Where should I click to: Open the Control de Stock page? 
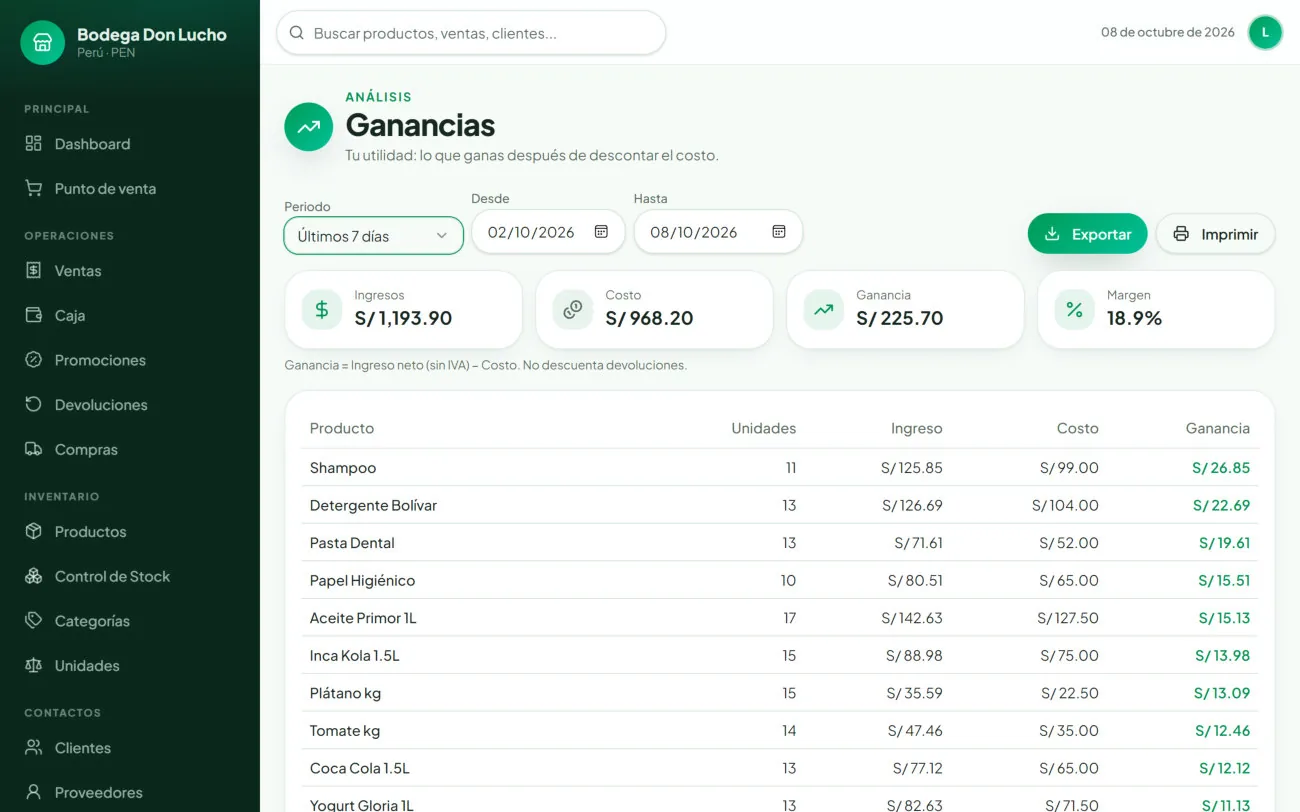point(130,577)
